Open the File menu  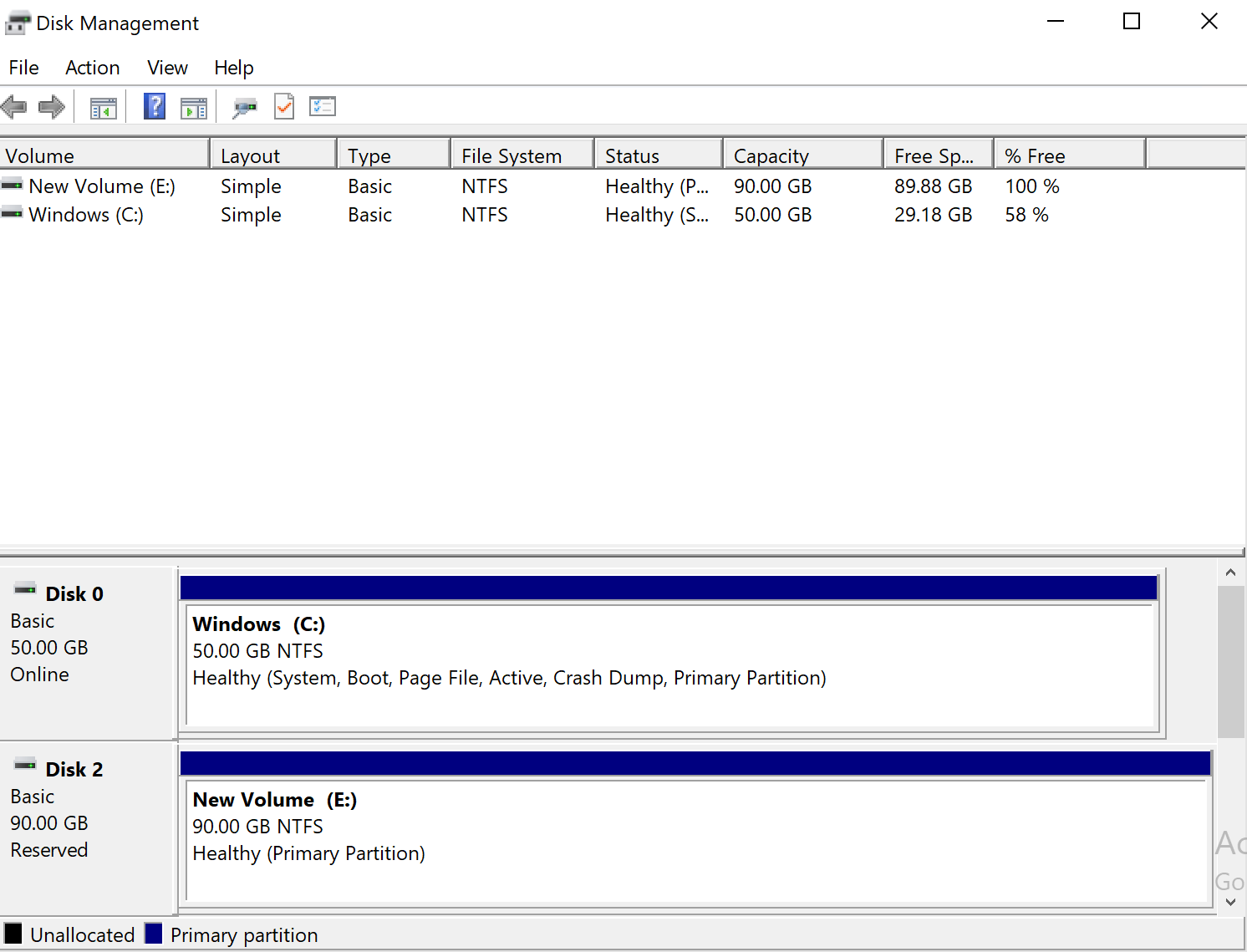click(x=24, y=68)
